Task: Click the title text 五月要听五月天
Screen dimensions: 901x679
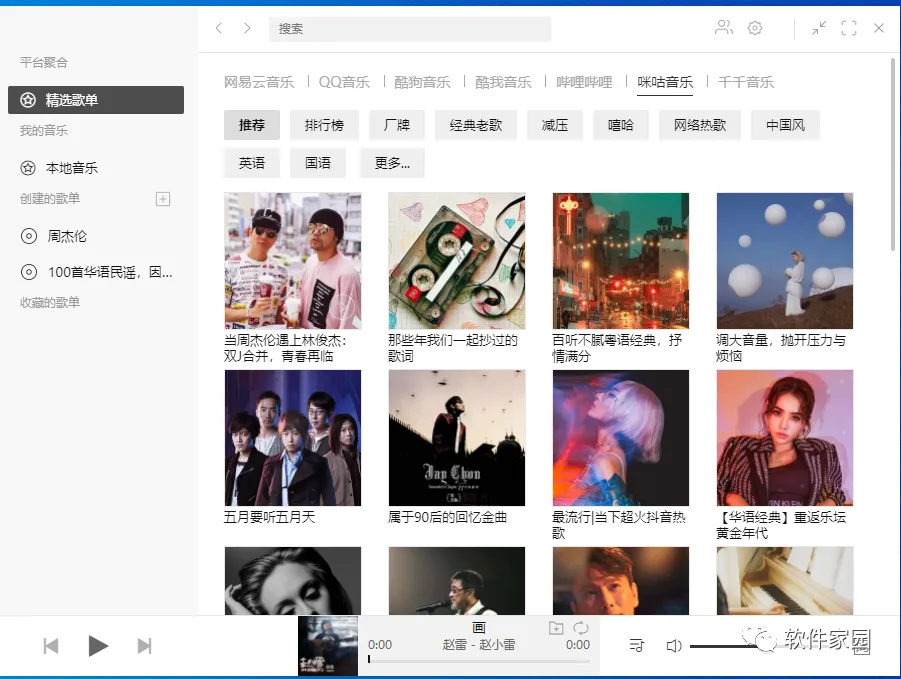Action: [269, 517]
